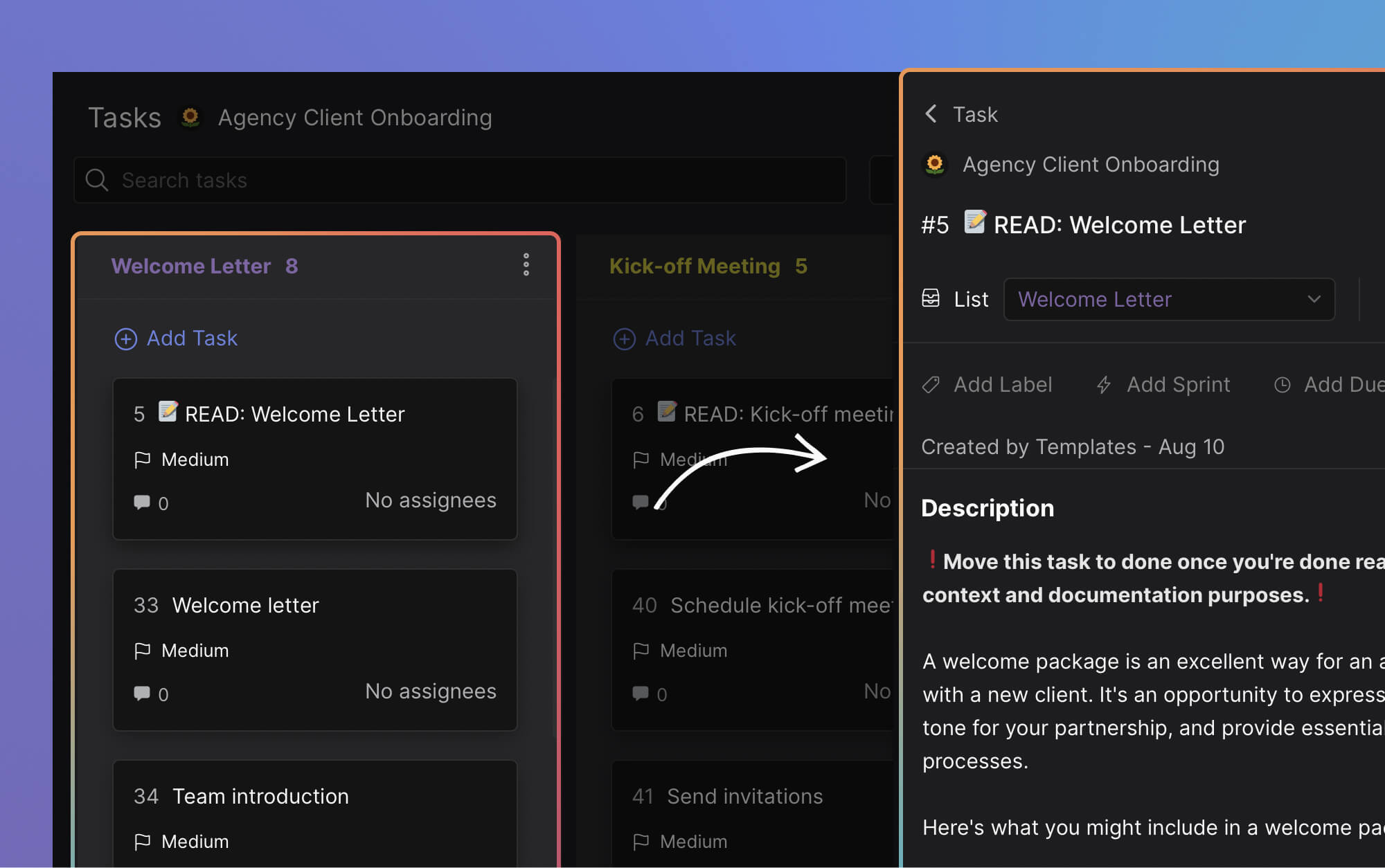The image size is (1385, 868).
Task: Click the magnifier icon in the search bar
Action: (x=97, y=180)
